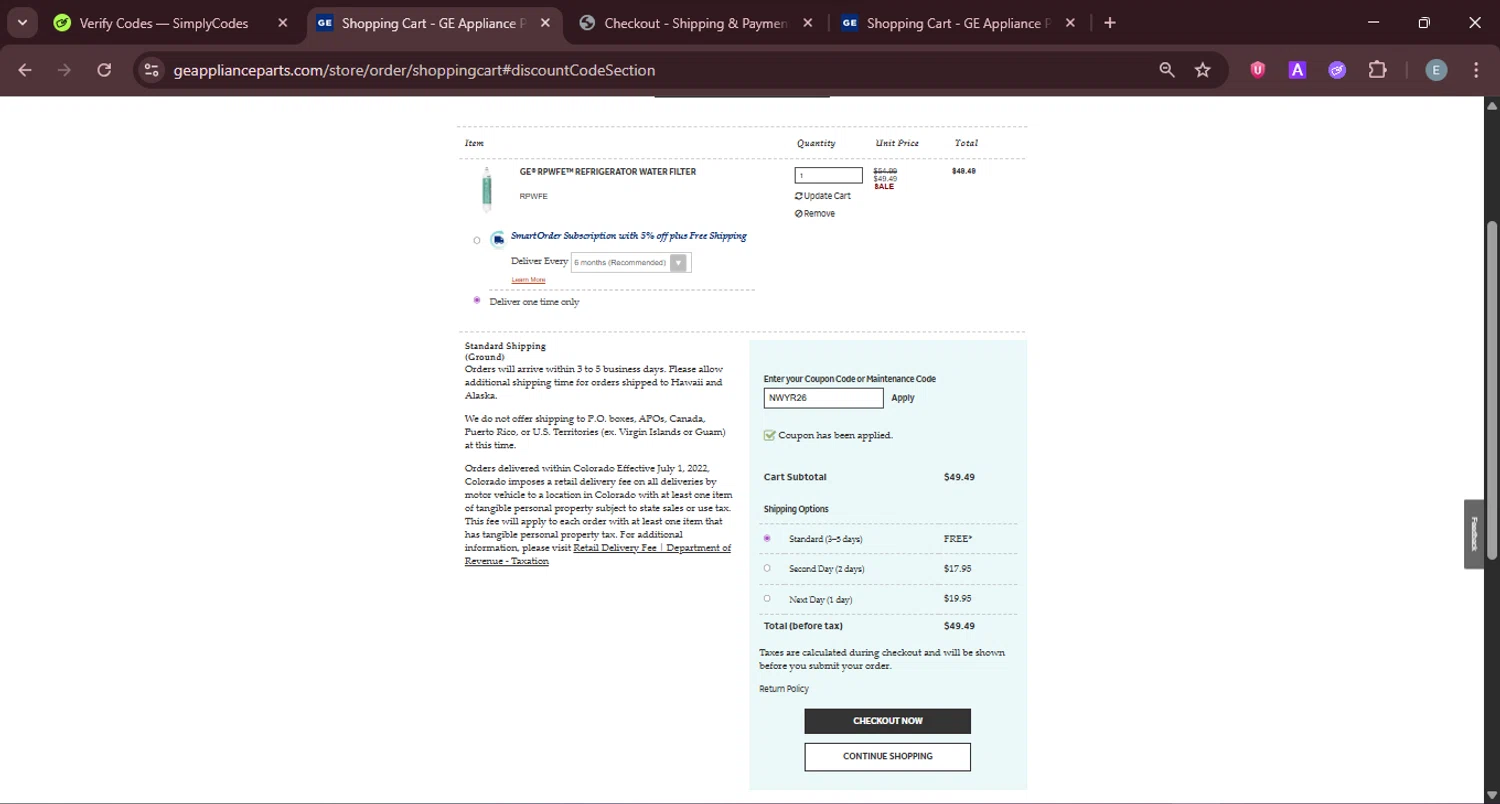Image resolution: width=1500 pixels, height=804 pixels.
Task: Click the quantity input field
Action: (x=828, y=175)
